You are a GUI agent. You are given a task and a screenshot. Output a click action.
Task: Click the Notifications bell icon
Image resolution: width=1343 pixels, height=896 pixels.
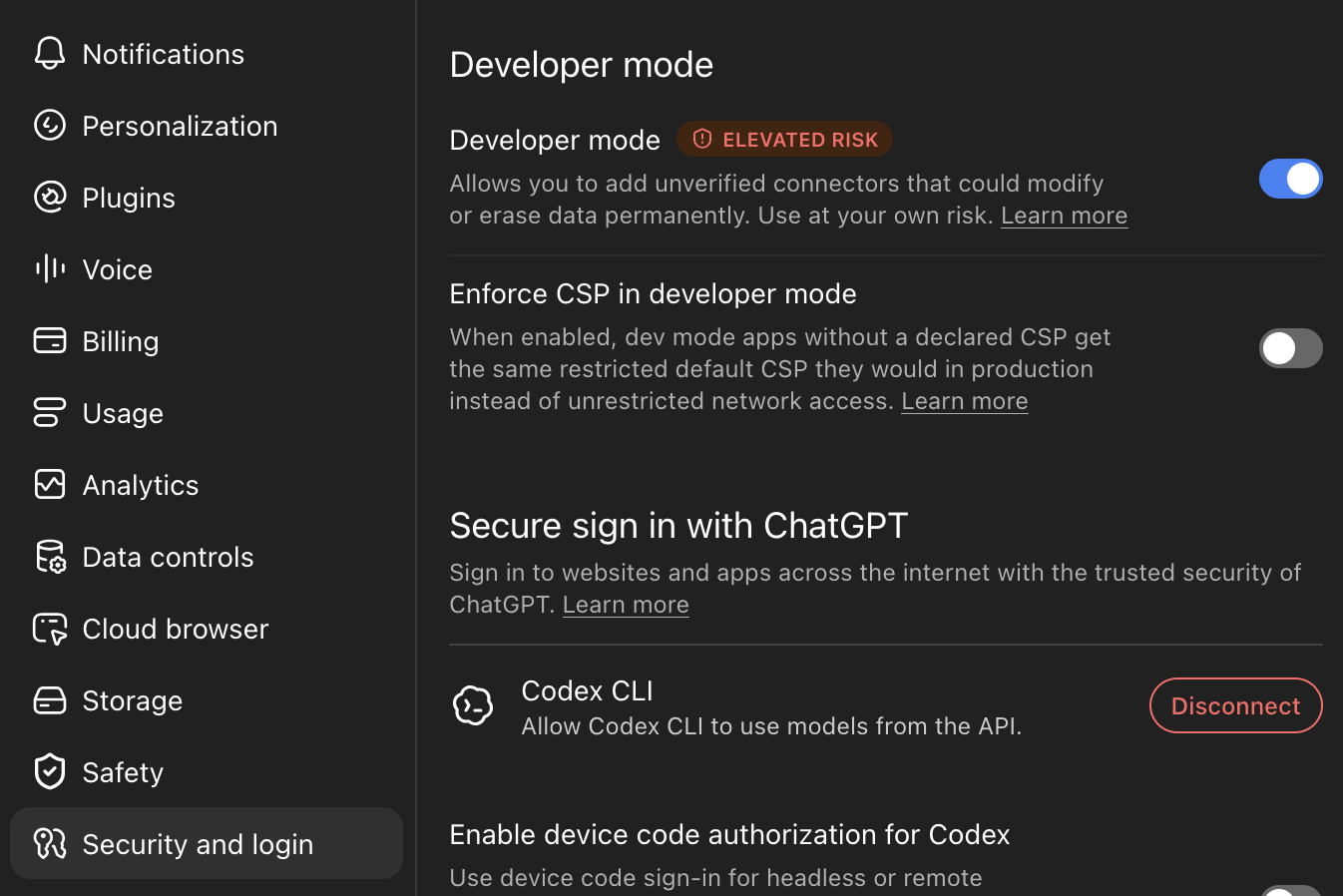coord(50,53)
